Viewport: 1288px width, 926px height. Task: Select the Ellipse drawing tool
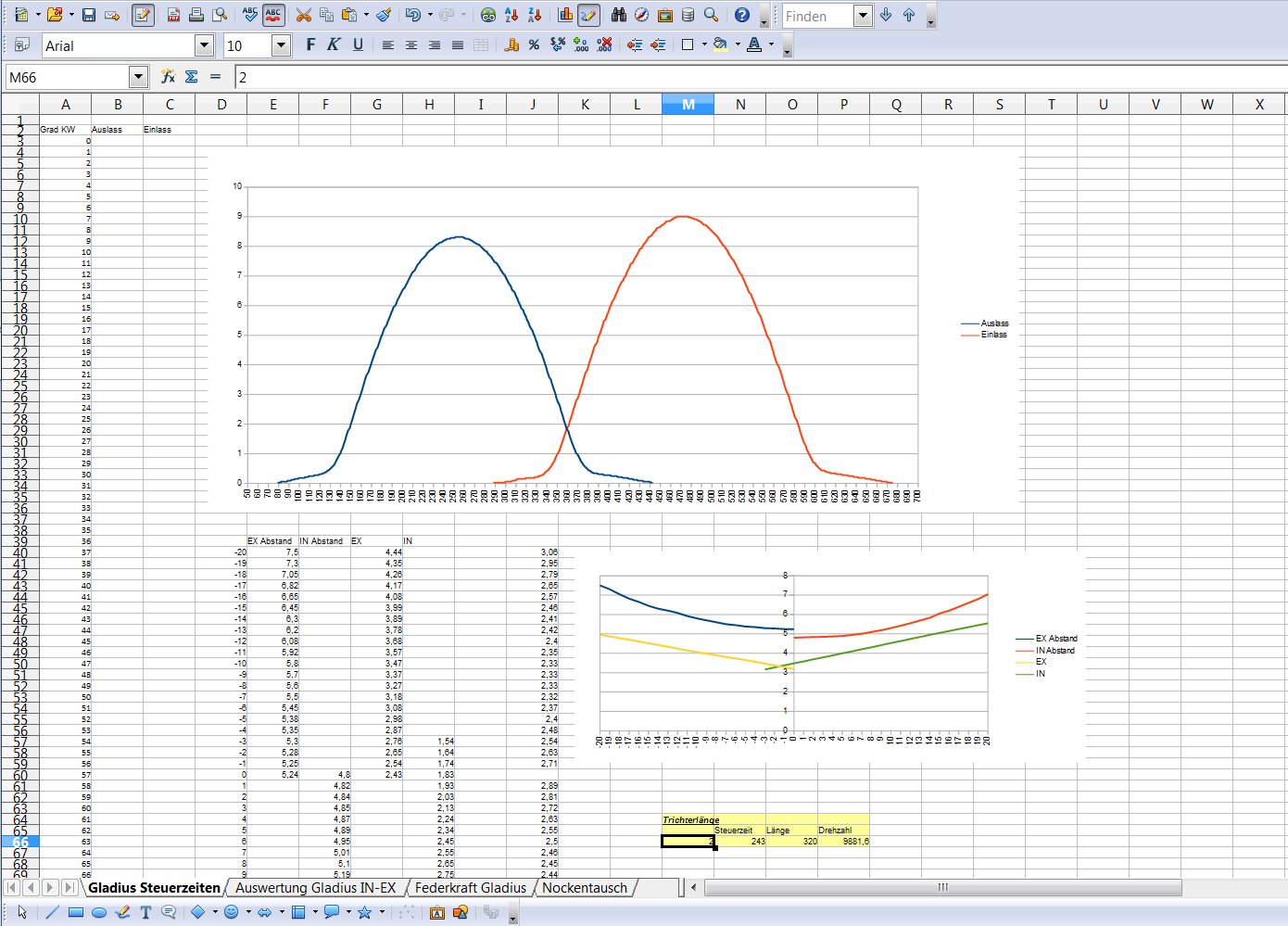(x=99, y=912)
